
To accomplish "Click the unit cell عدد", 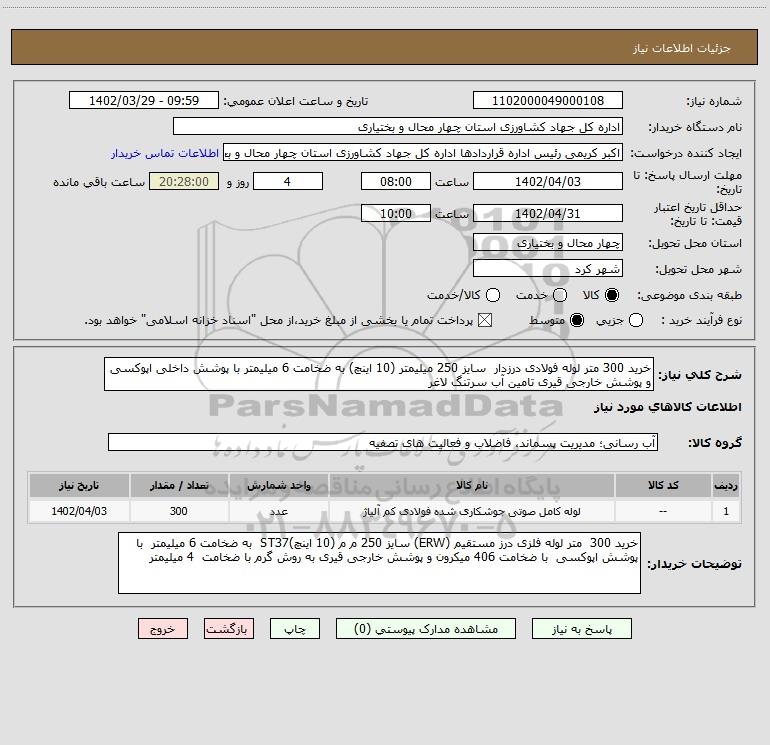I will pos(278,511).
